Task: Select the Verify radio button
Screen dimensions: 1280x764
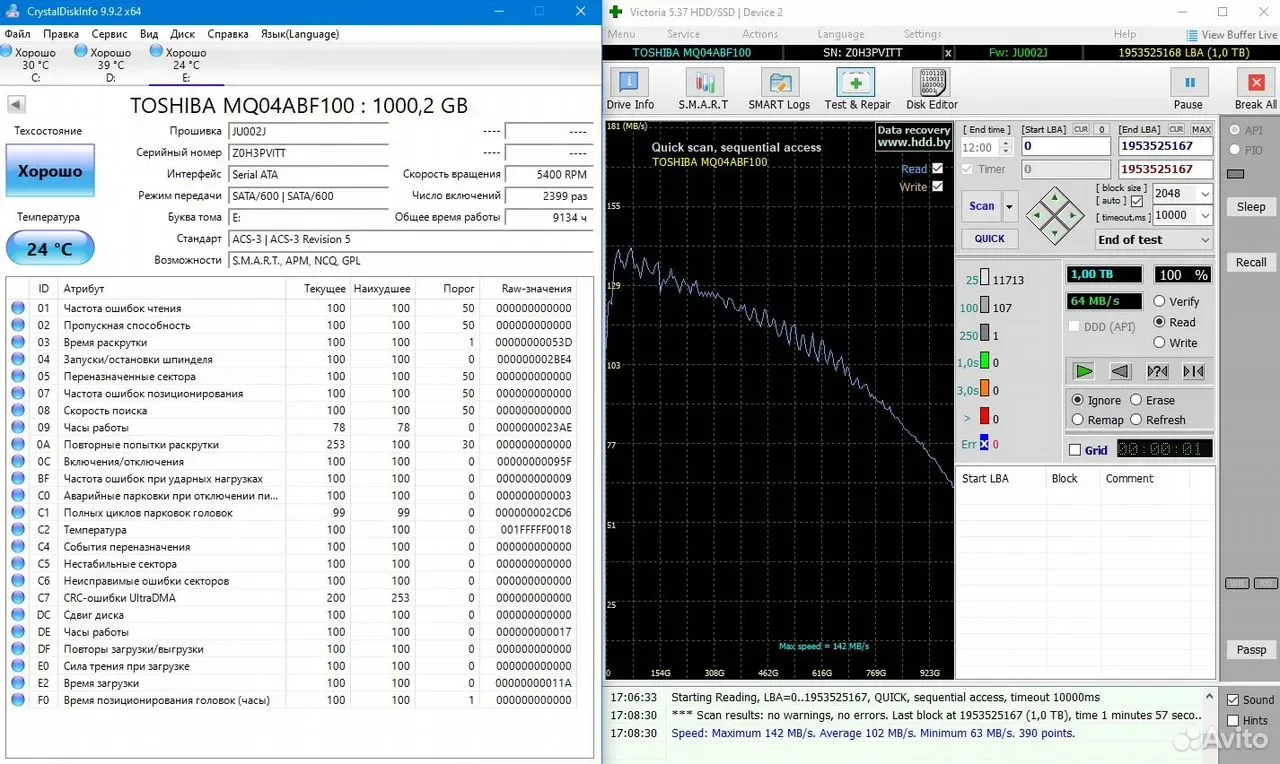Action: point(1160,301)
